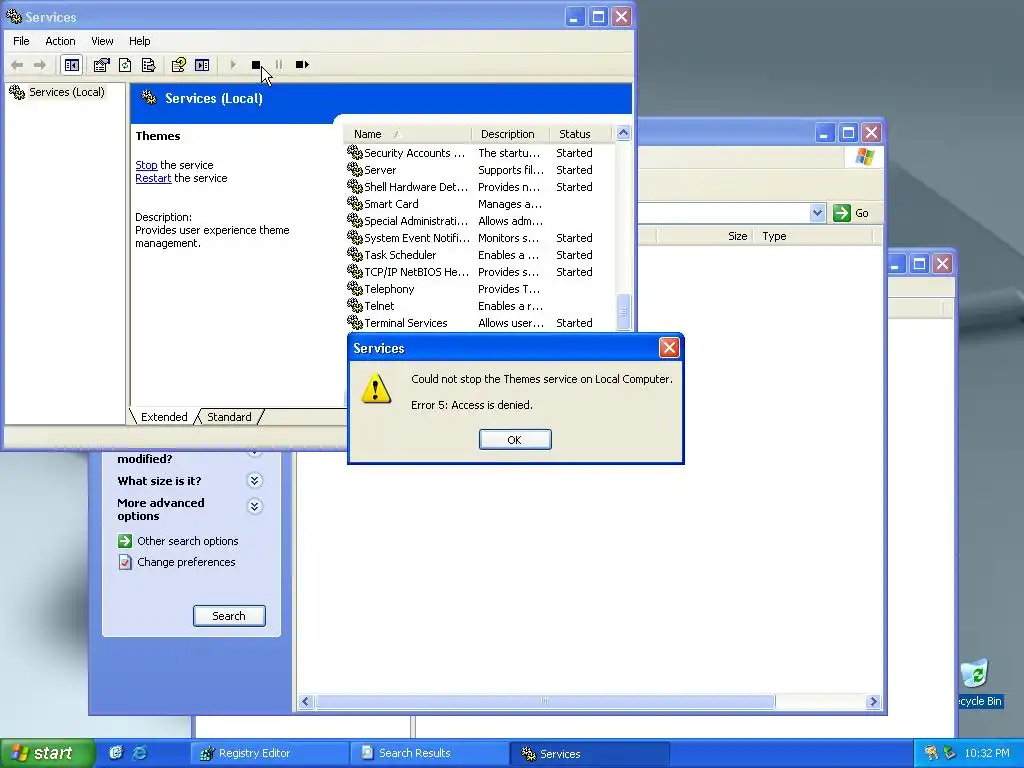Toggle the Show/Hide Console Tree icon
1024x768 pixels.
point(72,65)
